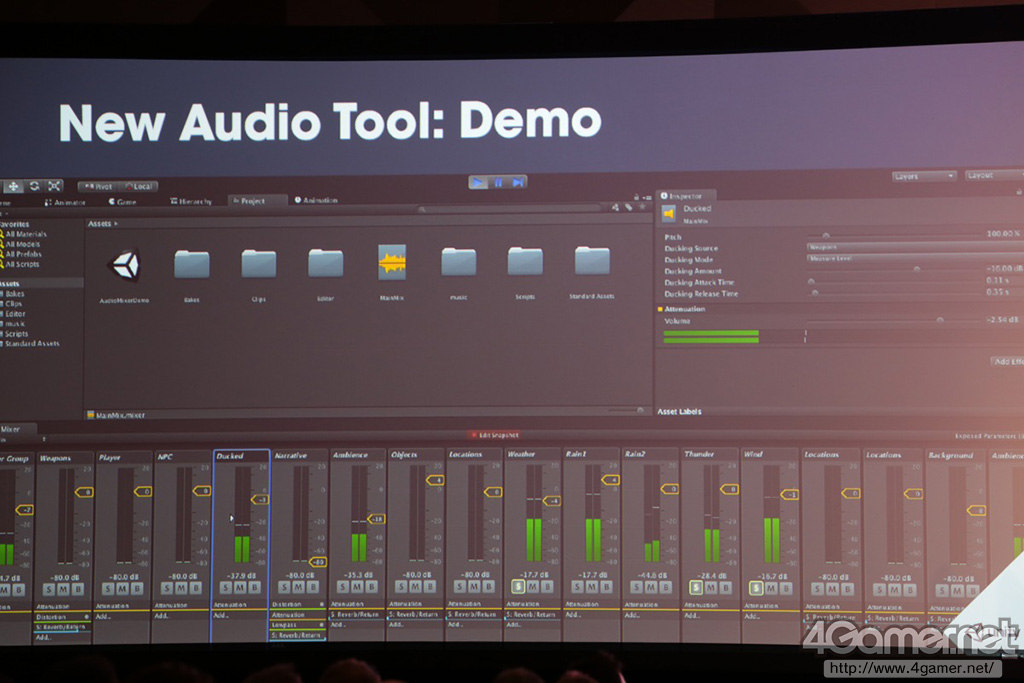Select the Rotate transform tool

click(x=34, y=187)
